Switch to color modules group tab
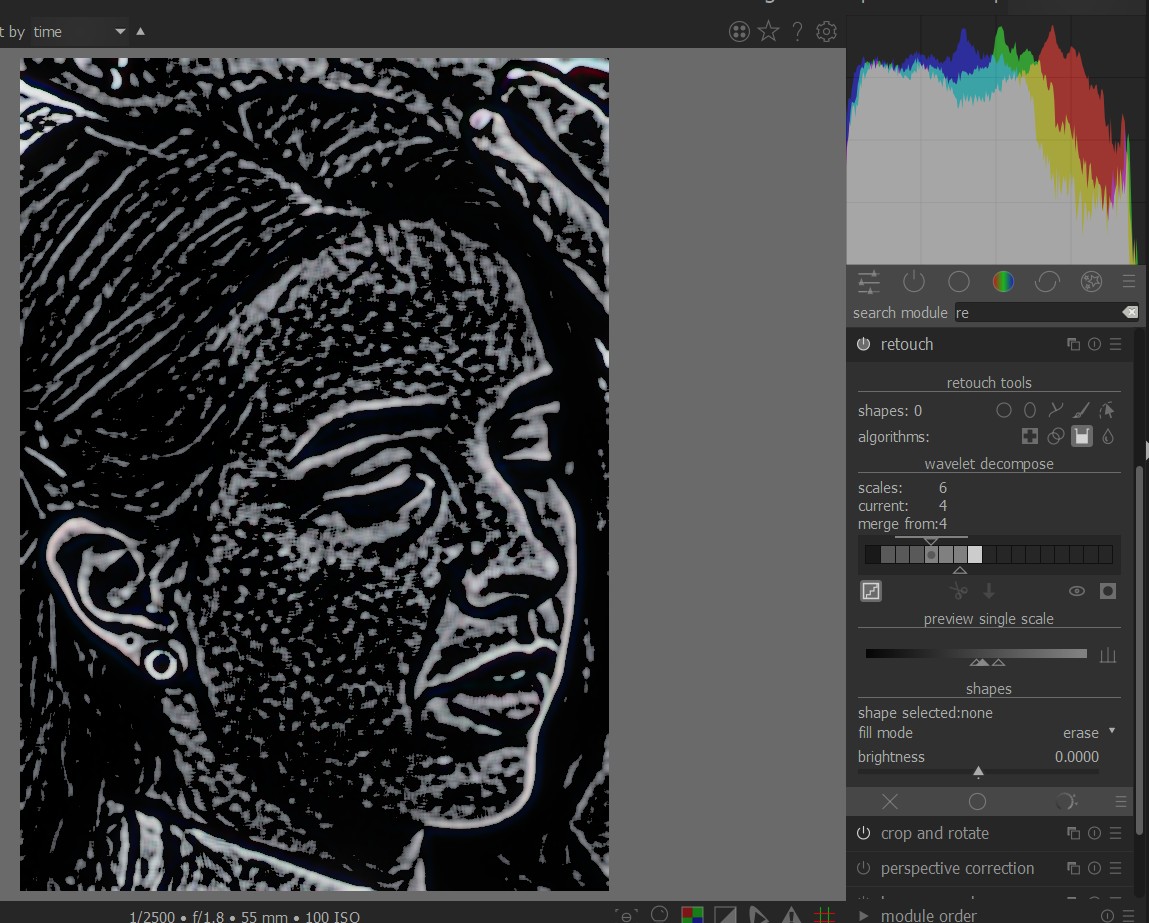1149x923 pixels. point(1003,281)
